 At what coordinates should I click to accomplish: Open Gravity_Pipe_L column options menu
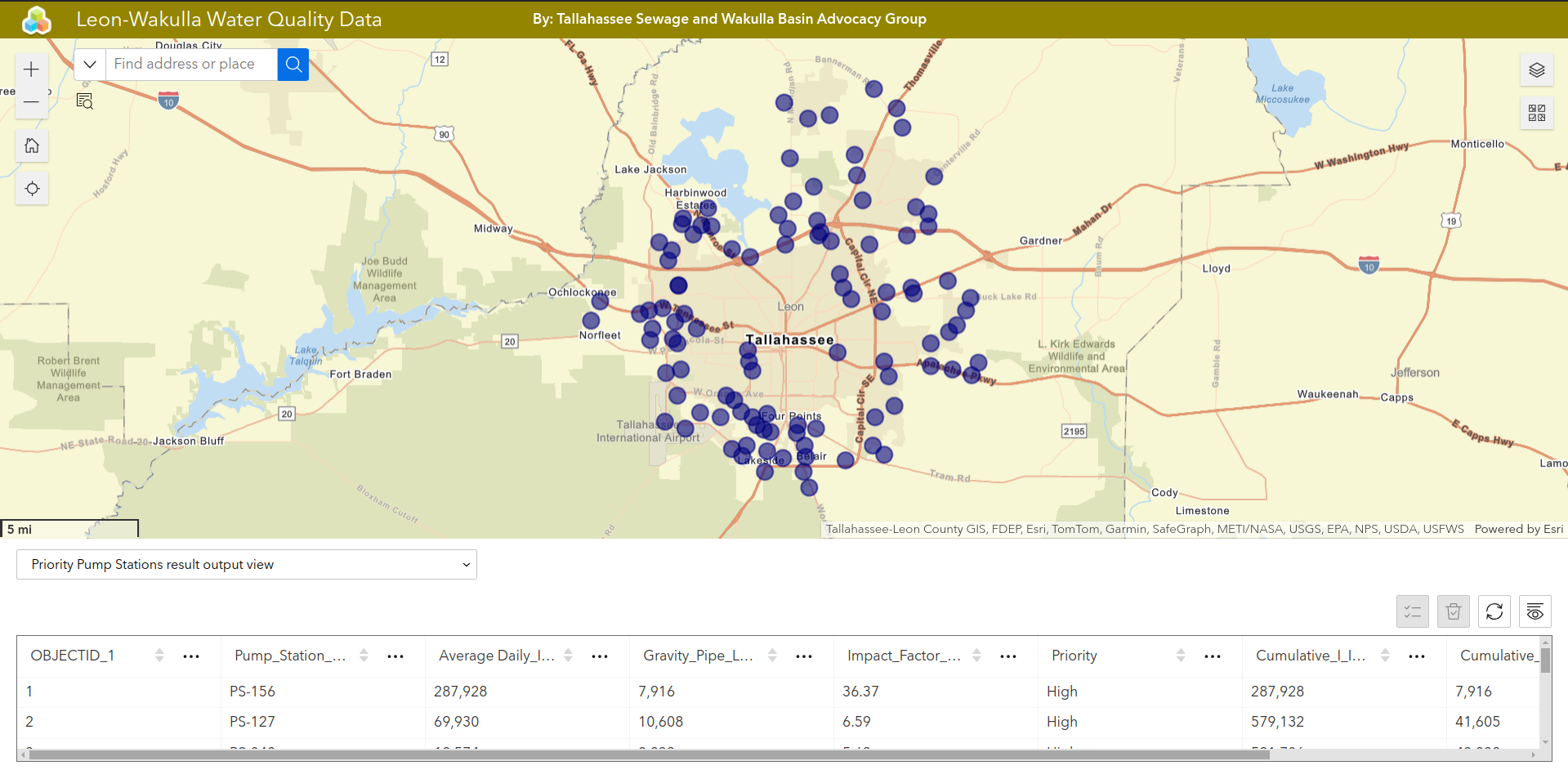804,656
